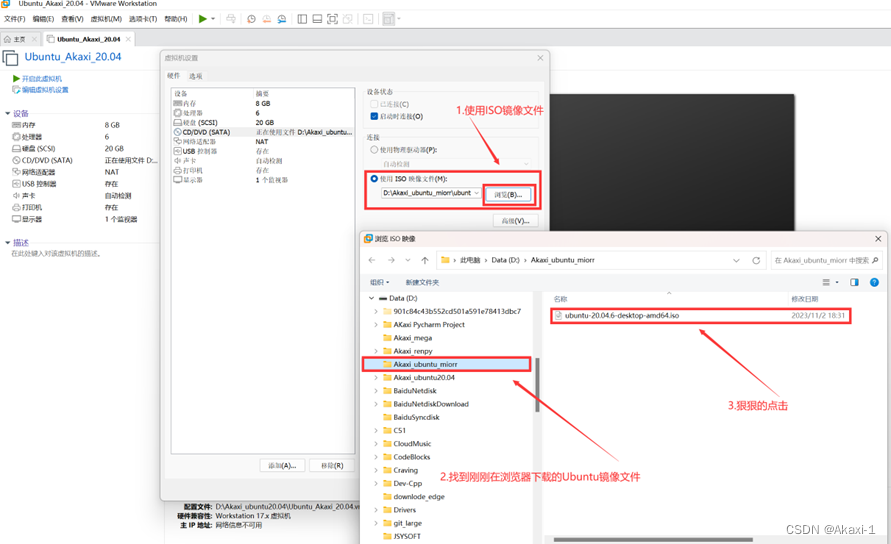Click the unity mode toolbar icon
Viewport: 891px width, 544px height.
(x=348, y=19)
